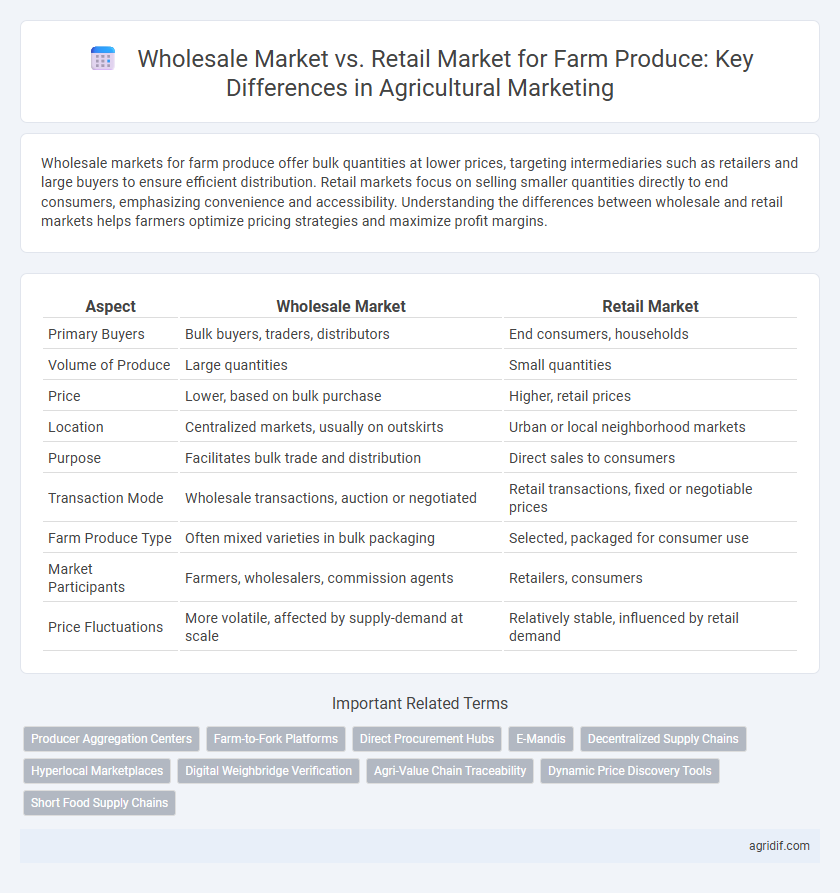
Task: Click the 'Large quantities' cell
Action: point(236,365)
